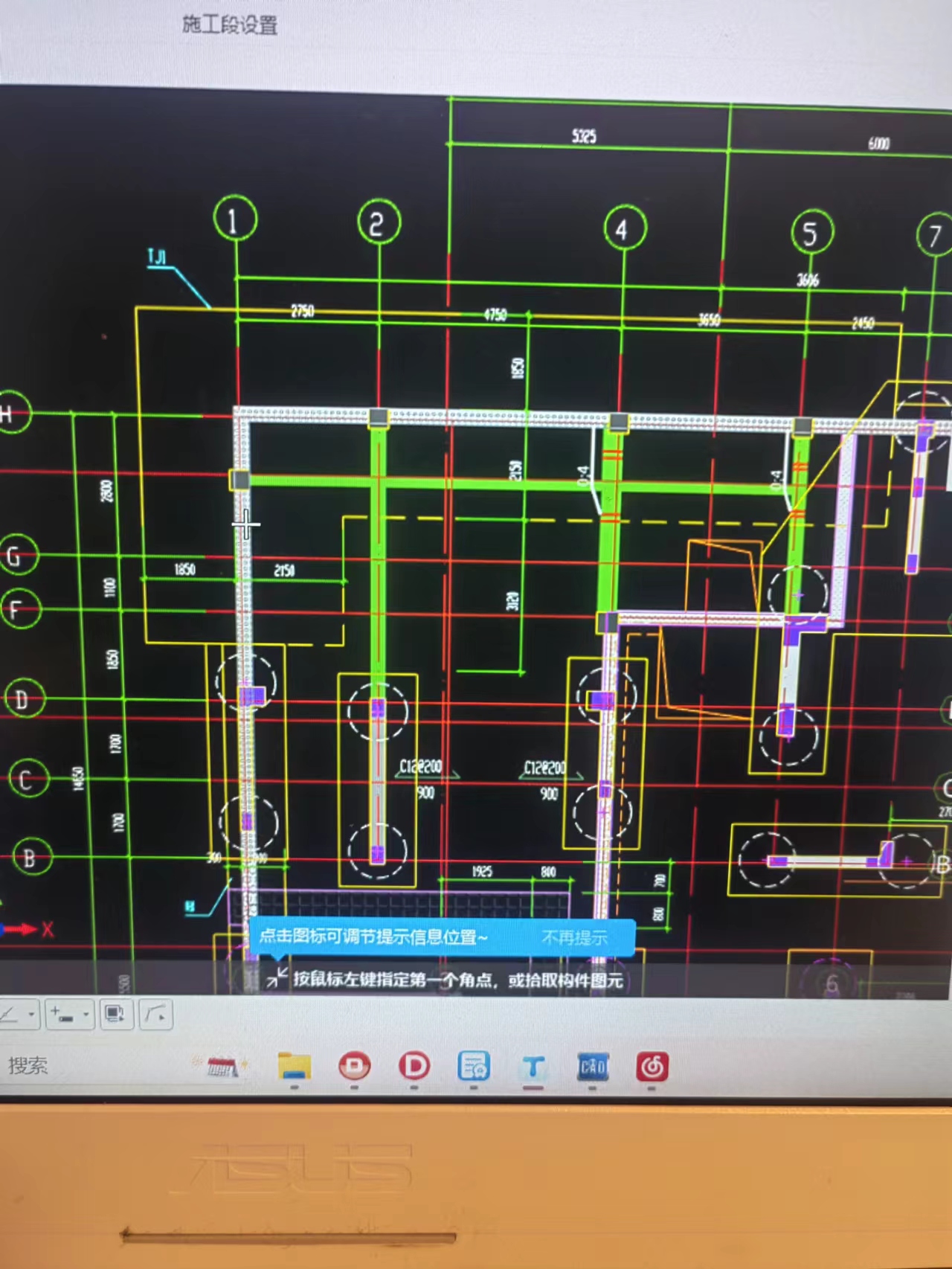Open the blue document certificate app icon
The width and height of the screenshot is (952, 1269).
coord(474,1067)
